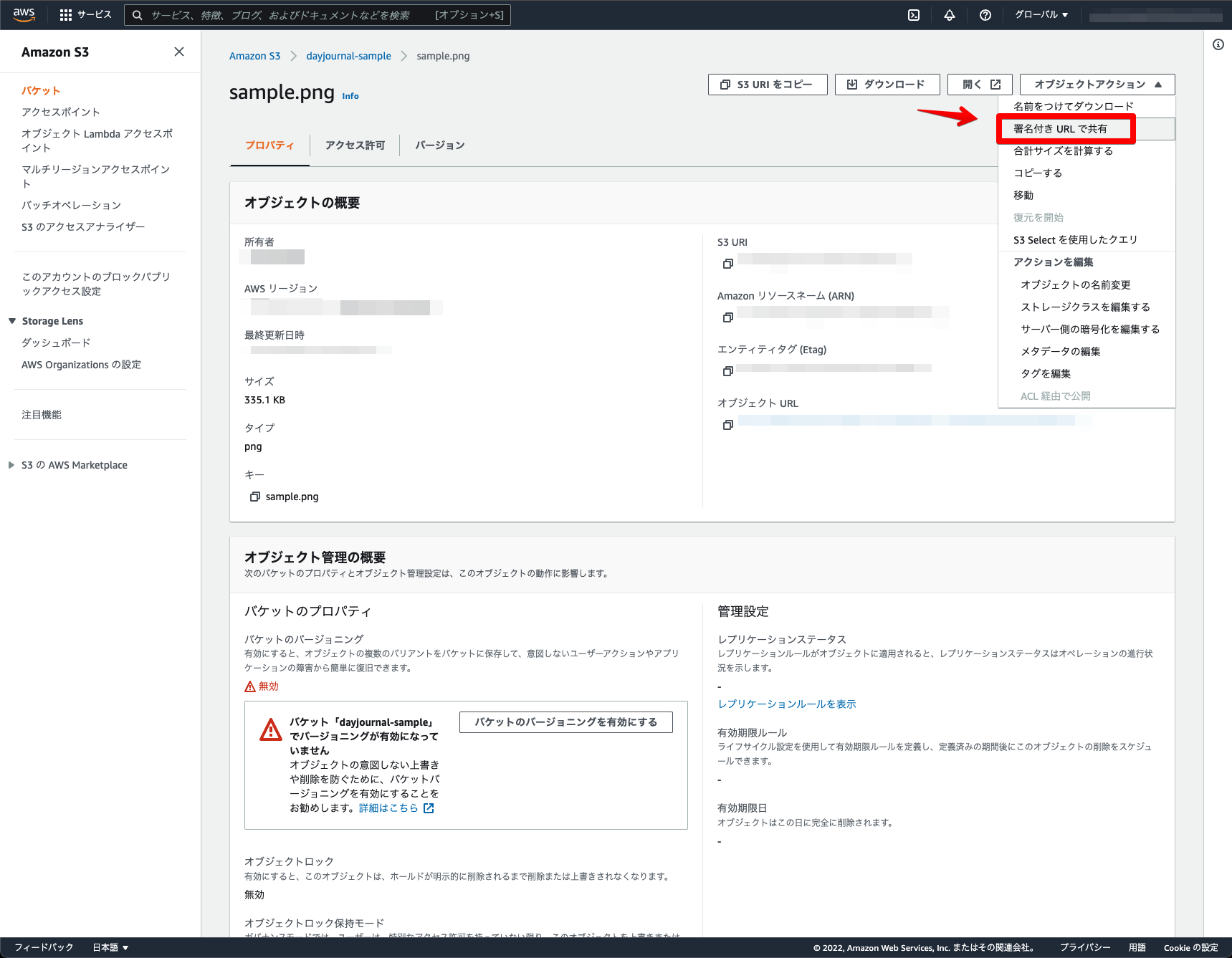1232x958 pixels.
Task: Open the 日本語 language selector
Action: [110, 947]
